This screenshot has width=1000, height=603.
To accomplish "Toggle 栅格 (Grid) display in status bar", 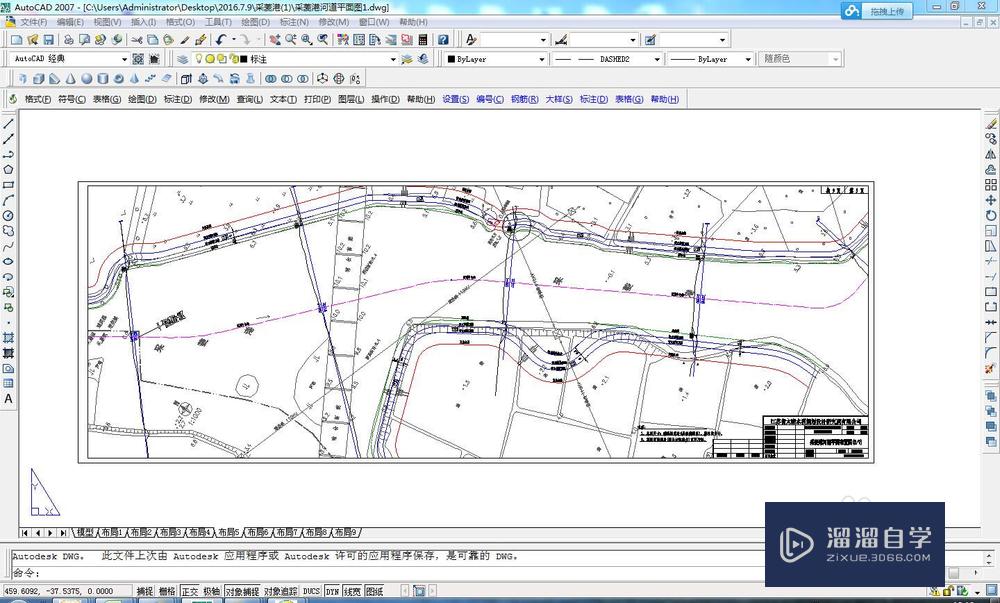I will point(167,592).
